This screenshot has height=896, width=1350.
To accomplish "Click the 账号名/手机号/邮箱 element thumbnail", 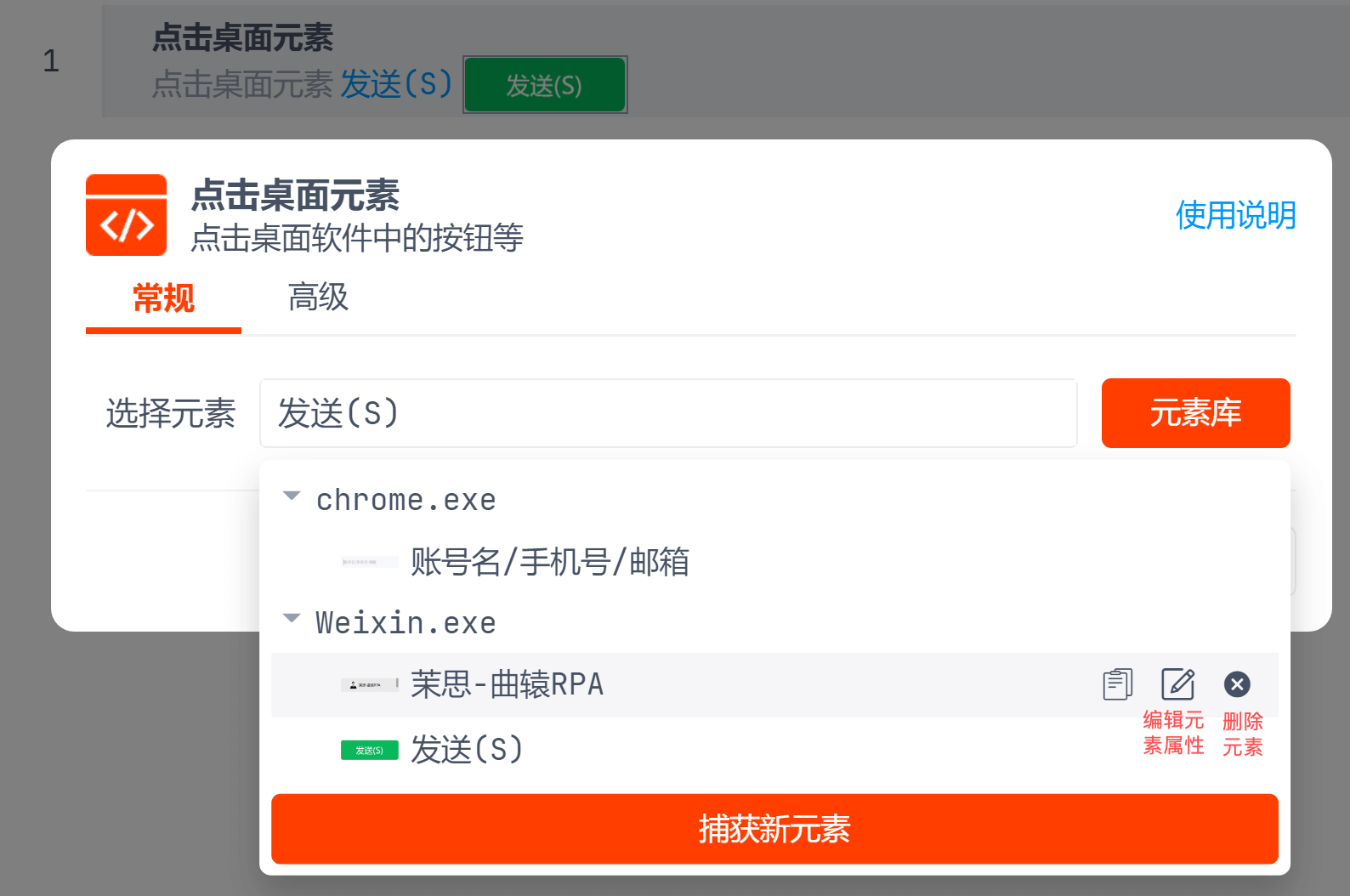I will [369, 562].
